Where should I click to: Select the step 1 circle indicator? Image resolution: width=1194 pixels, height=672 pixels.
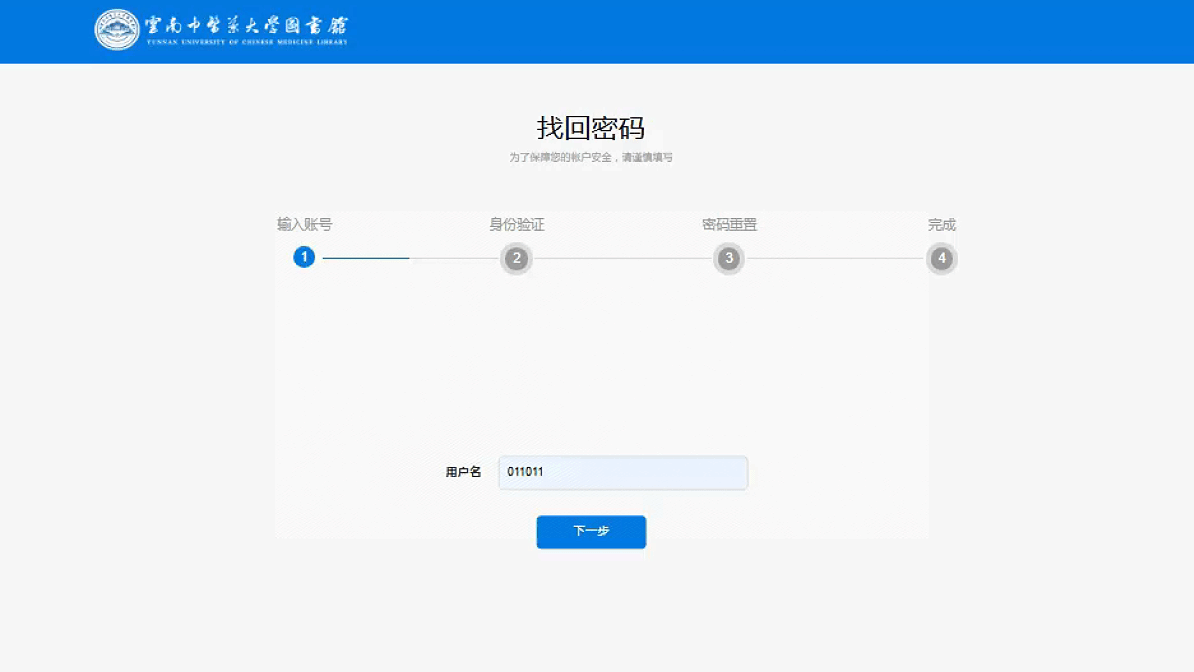304,258
